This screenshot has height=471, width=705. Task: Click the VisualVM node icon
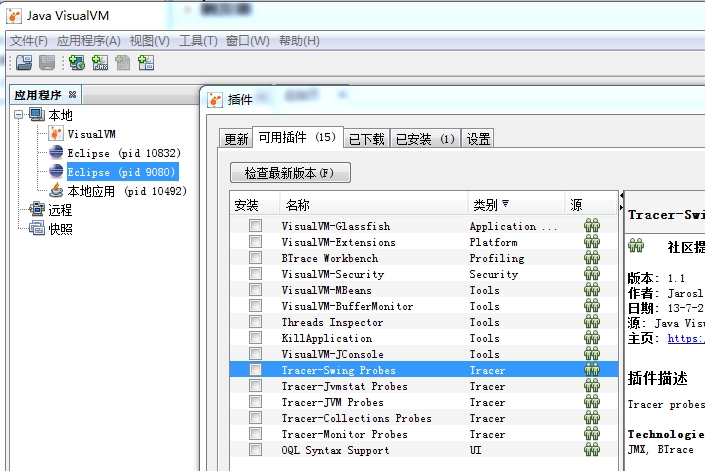point(56,133)
